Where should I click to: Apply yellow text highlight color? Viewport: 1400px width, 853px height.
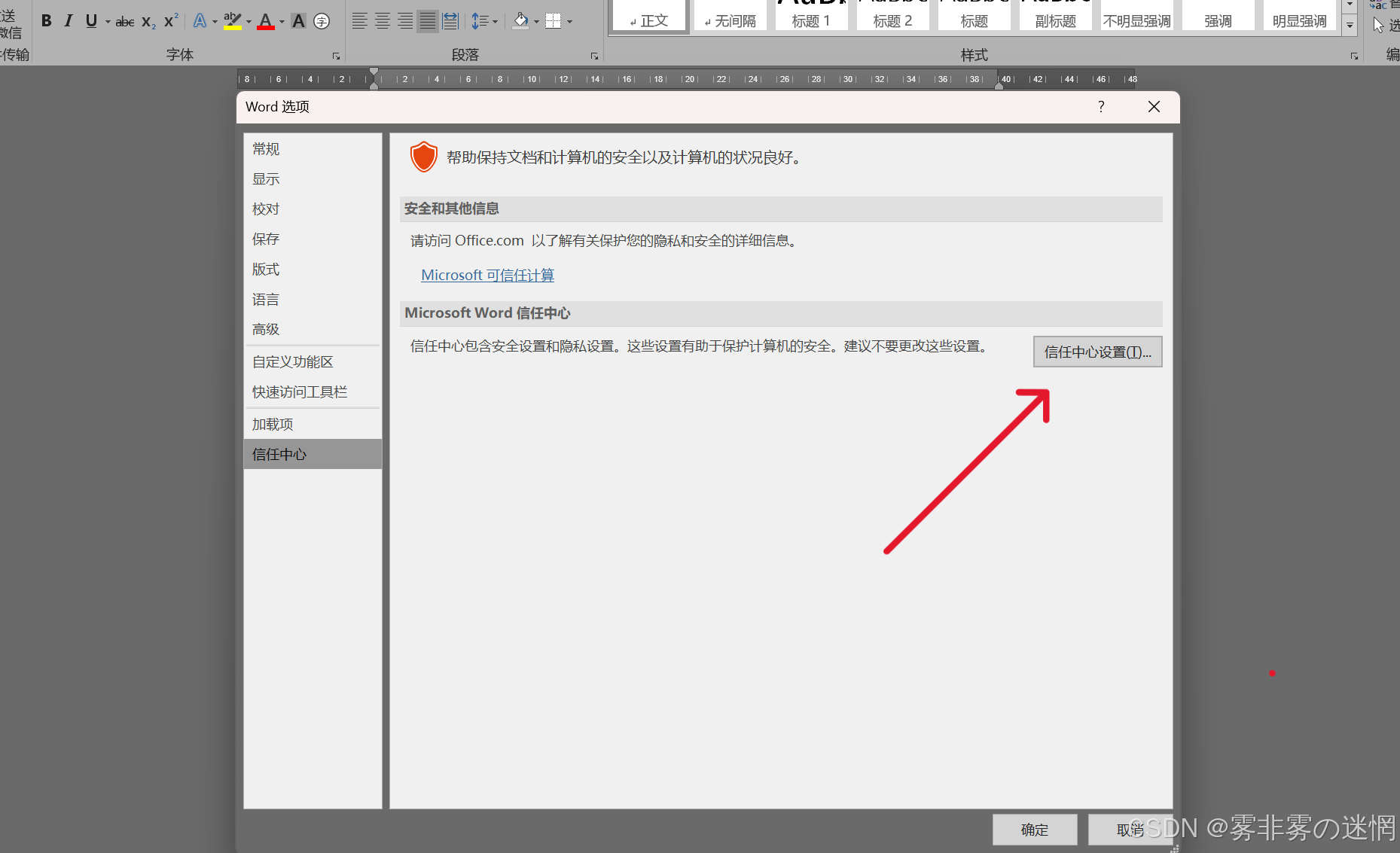(x=233, y=21)
